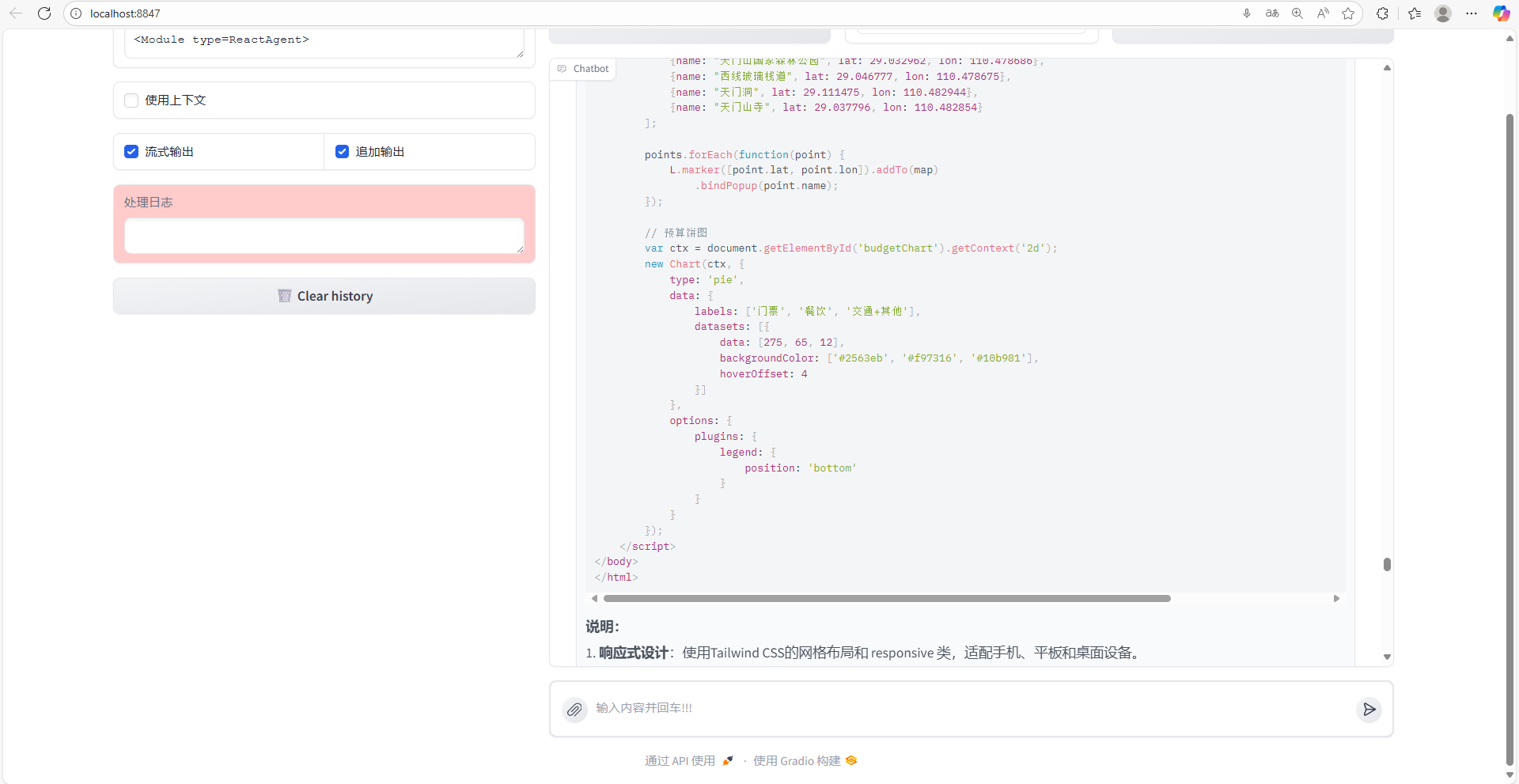Click the 处理日志 label
Image resolution: width=1519 pixels, height=784 pixels.
click(148, 203)
